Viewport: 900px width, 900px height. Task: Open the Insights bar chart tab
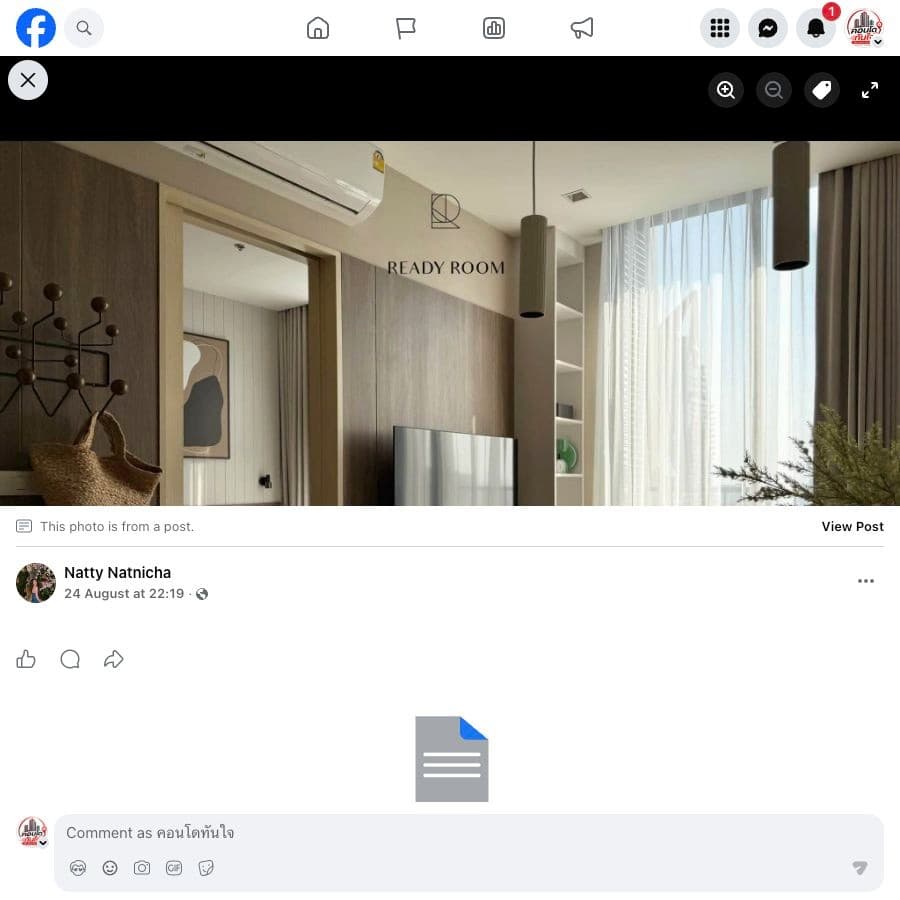(494, 28)
